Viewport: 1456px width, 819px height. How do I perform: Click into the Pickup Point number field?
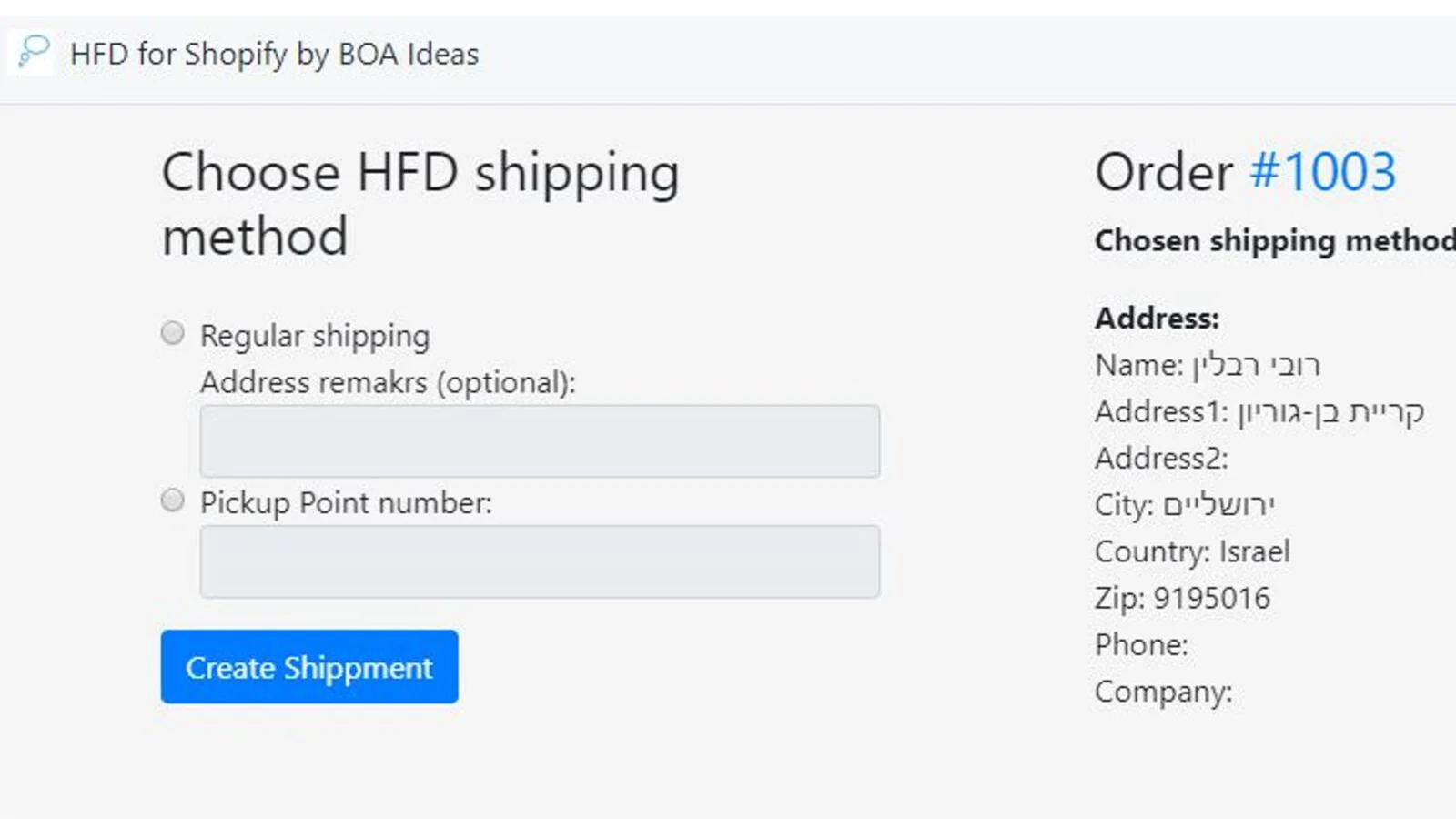pos(540,561)
